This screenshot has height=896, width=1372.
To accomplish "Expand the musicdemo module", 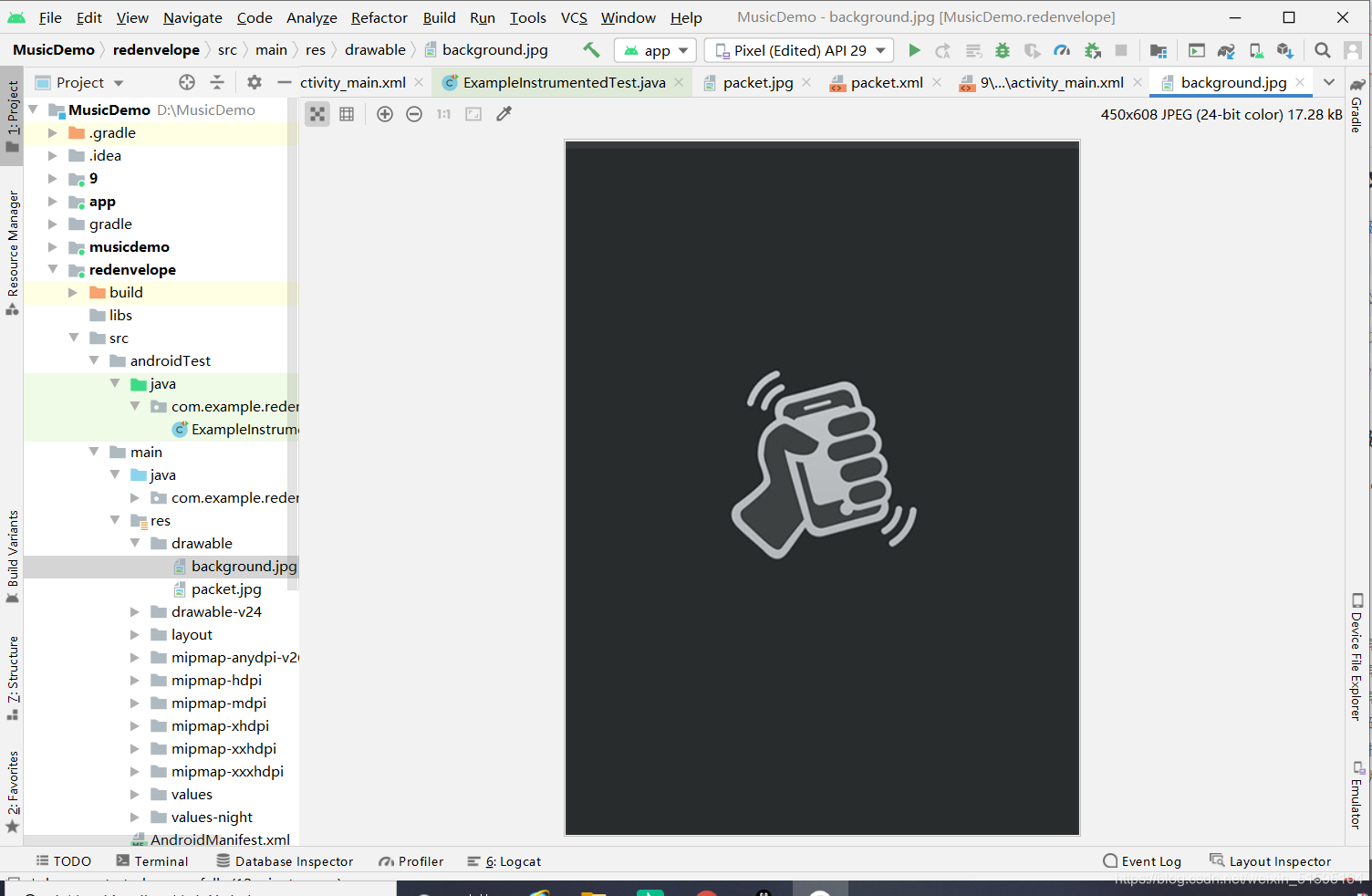I will click(x=53, y=246).
